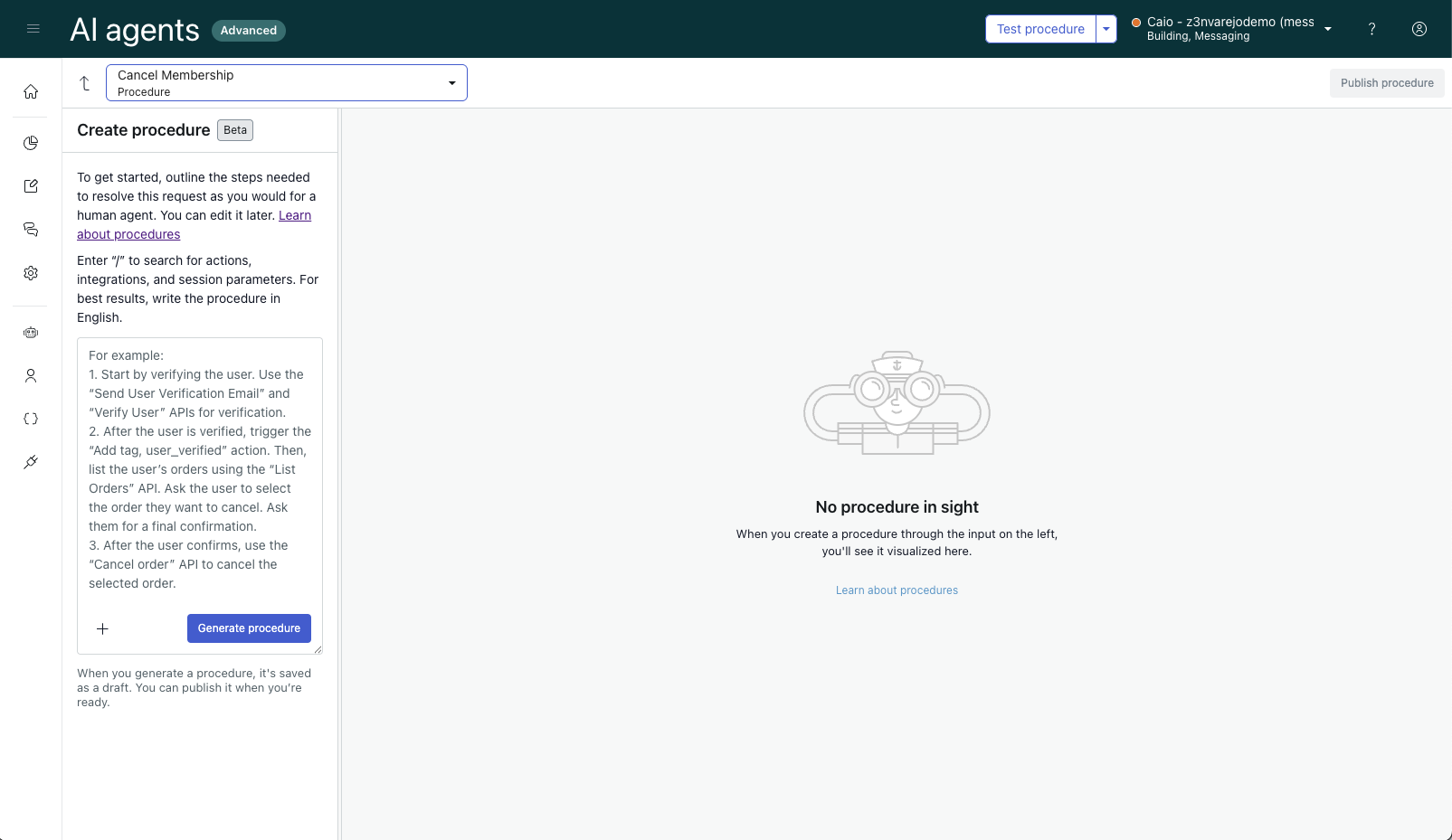Image resolution: width=1452 pixels, height=840 pixels.
Task: Open the curly braces API icon
Action: pos(31,419)
